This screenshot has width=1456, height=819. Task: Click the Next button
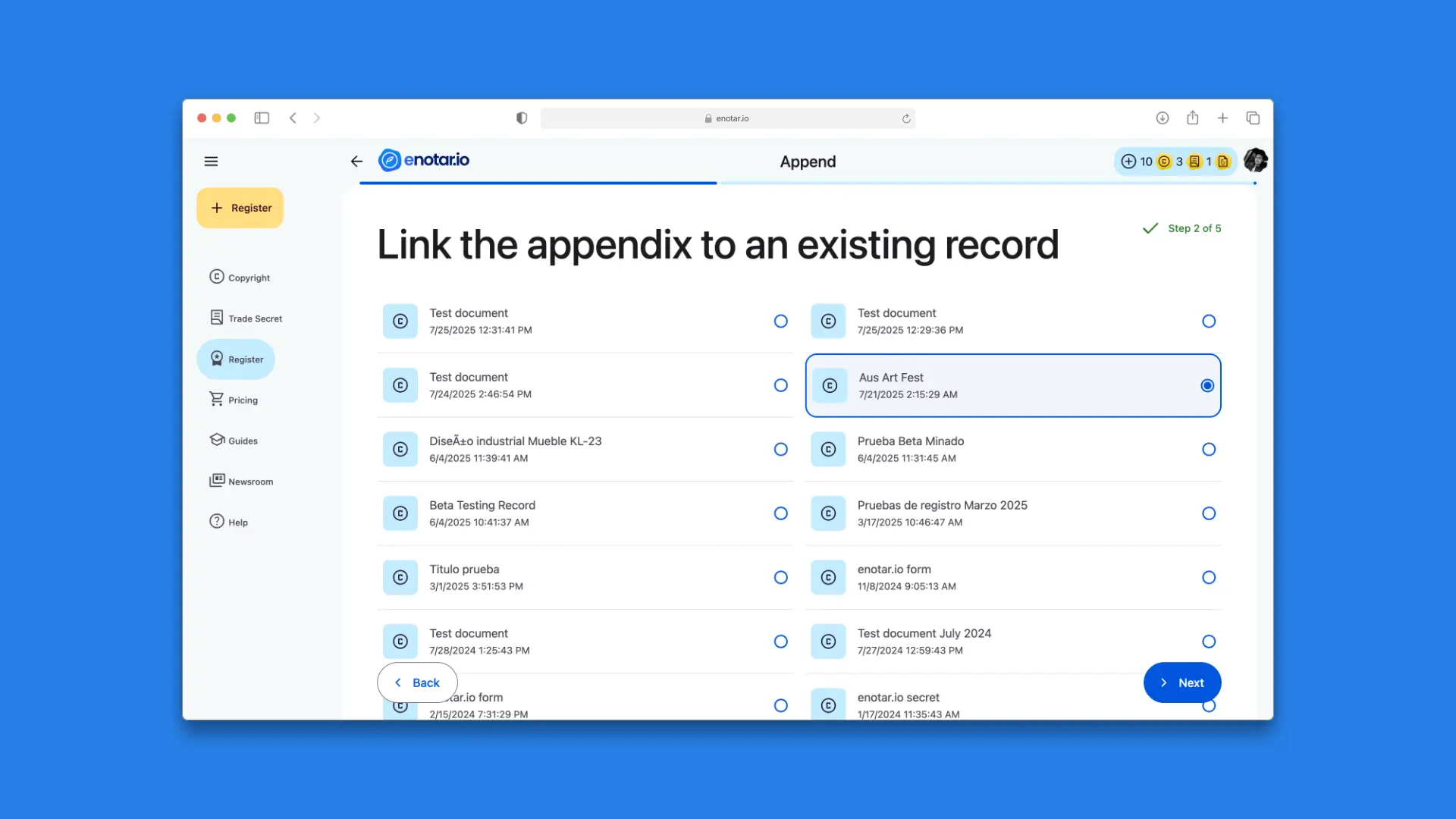tap(1181, 682)
